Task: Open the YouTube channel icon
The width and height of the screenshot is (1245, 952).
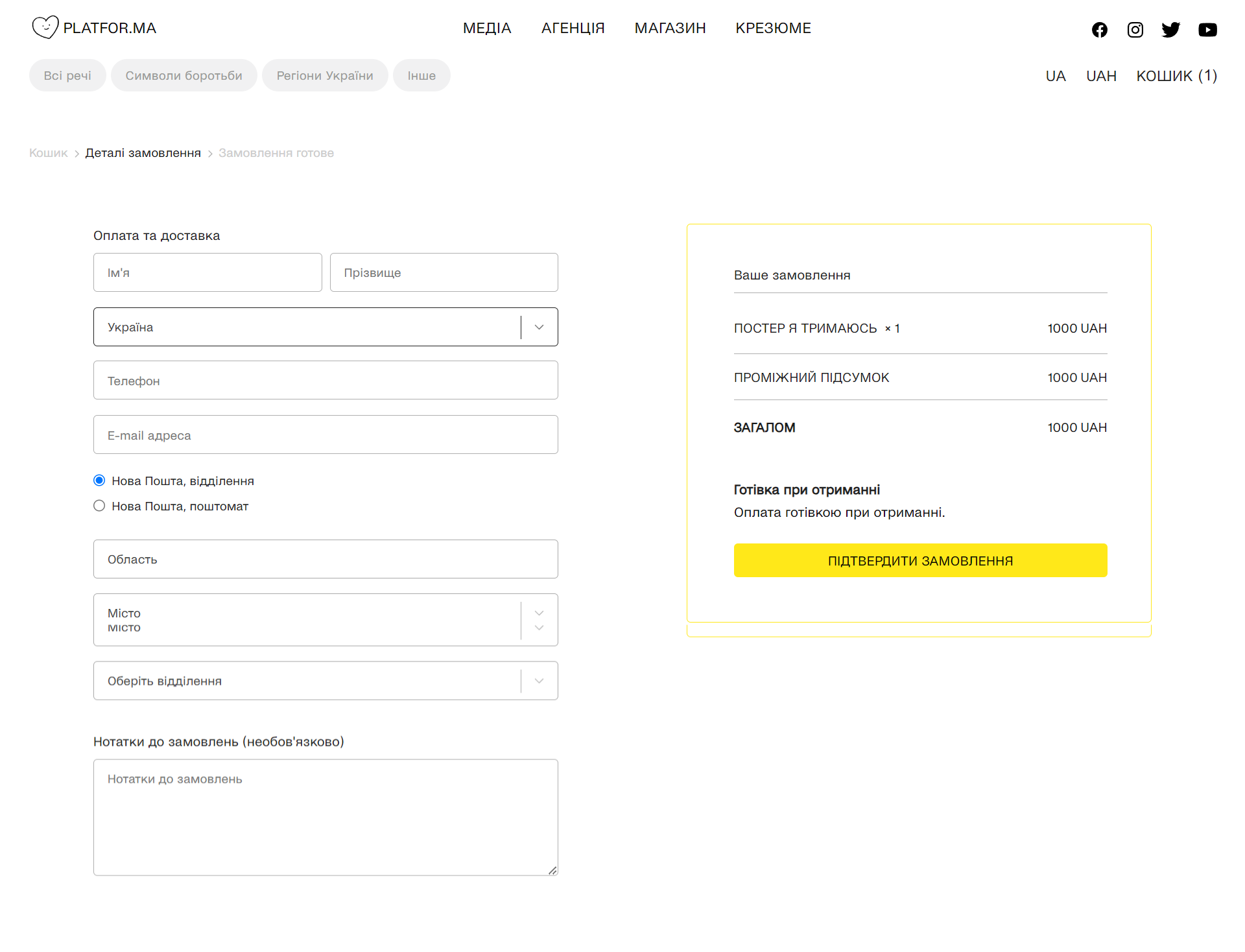Action: pyautogui.click(x=1207, y=30)
